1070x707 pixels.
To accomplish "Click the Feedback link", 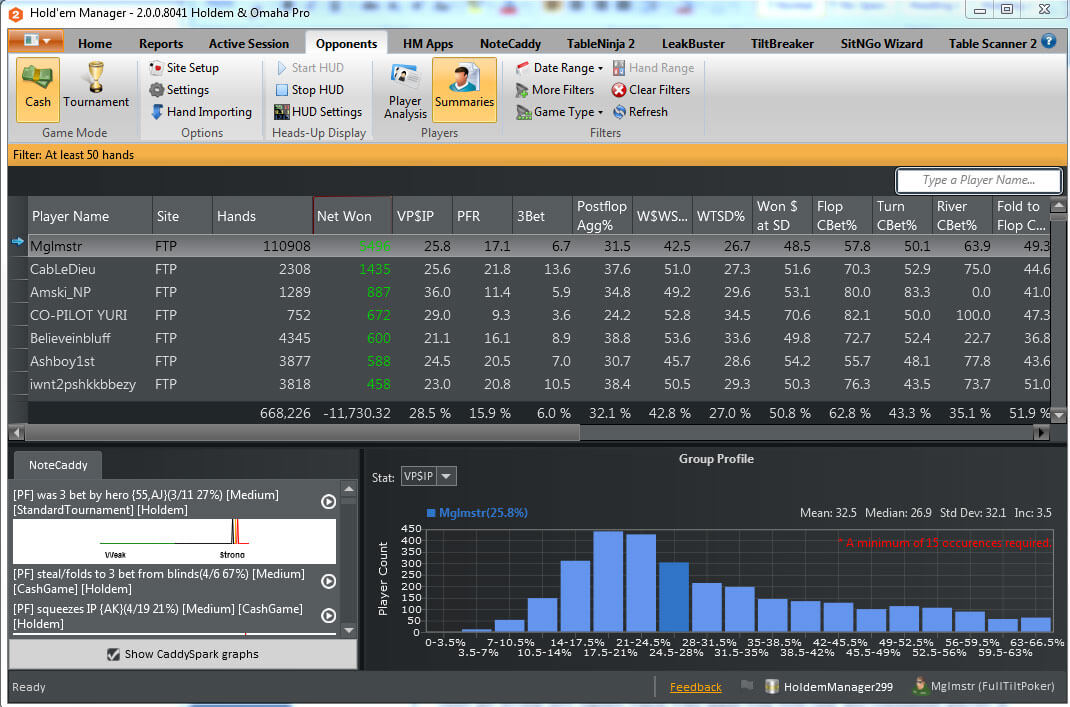I will click(695, 687).
